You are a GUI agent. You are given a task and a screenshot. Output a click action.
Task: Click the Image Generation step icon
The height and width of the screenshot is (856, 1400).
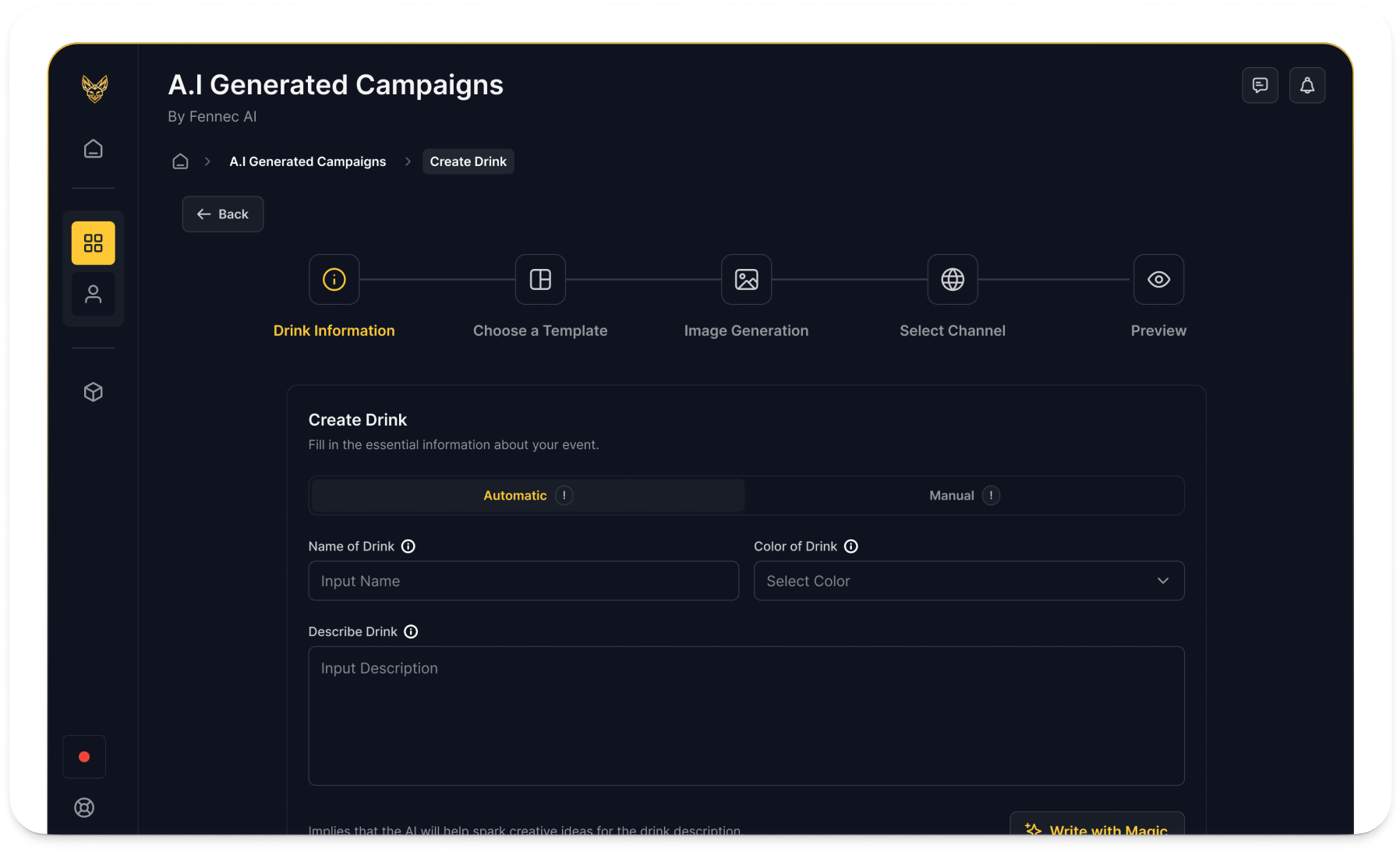point(747,279)
